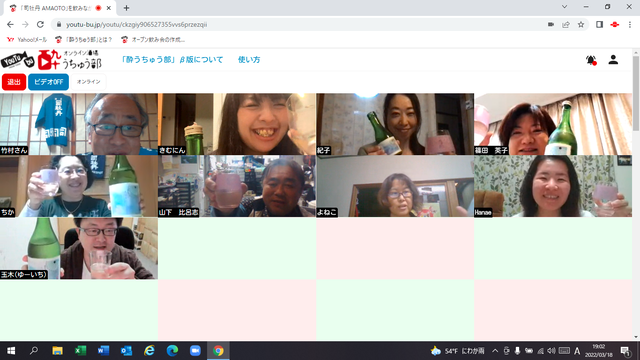Select きむにん video tile

tap(237, 124)
